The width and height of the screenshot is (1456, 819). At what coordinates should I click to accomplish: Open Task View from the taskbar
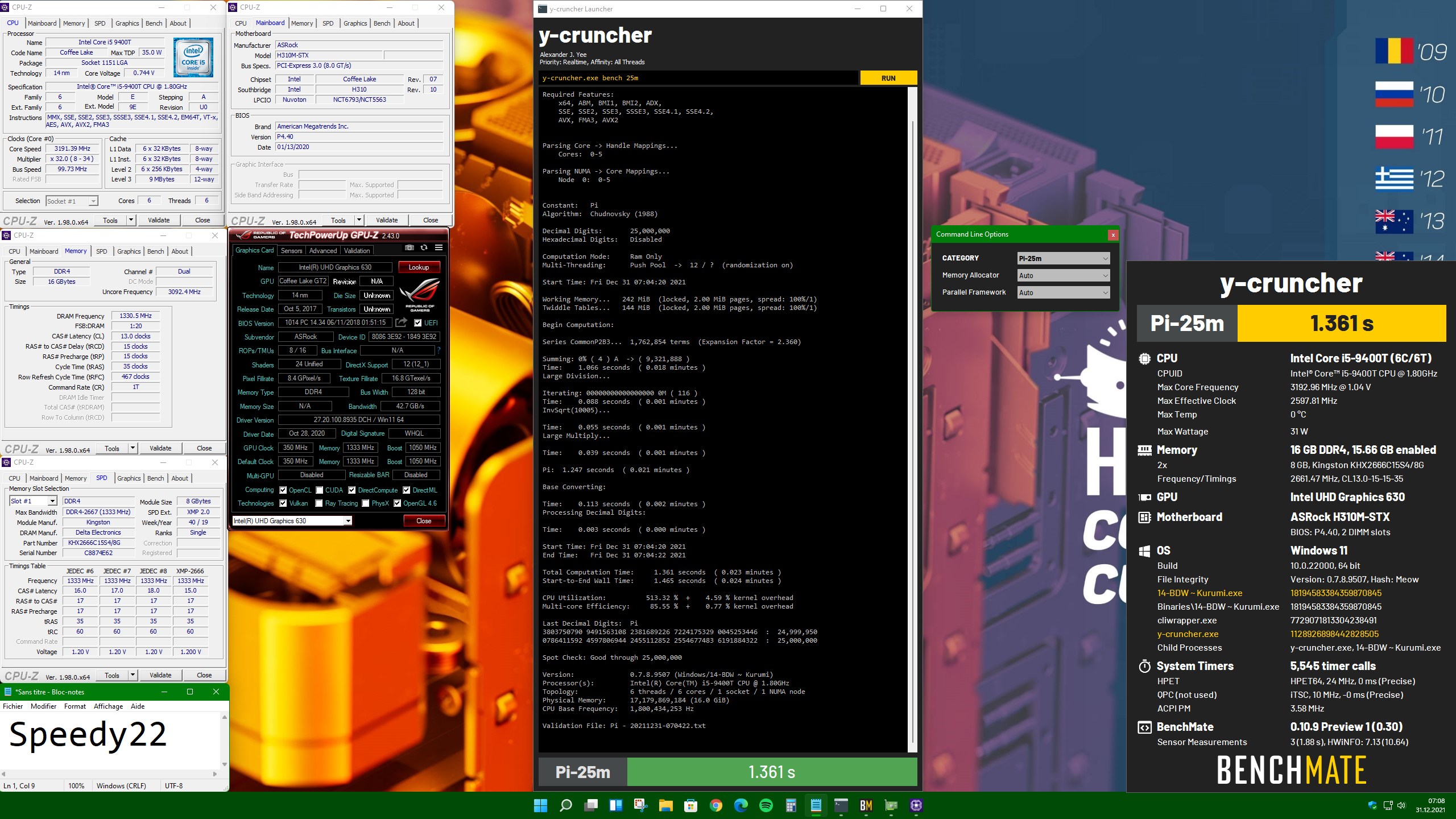point(590,805)
